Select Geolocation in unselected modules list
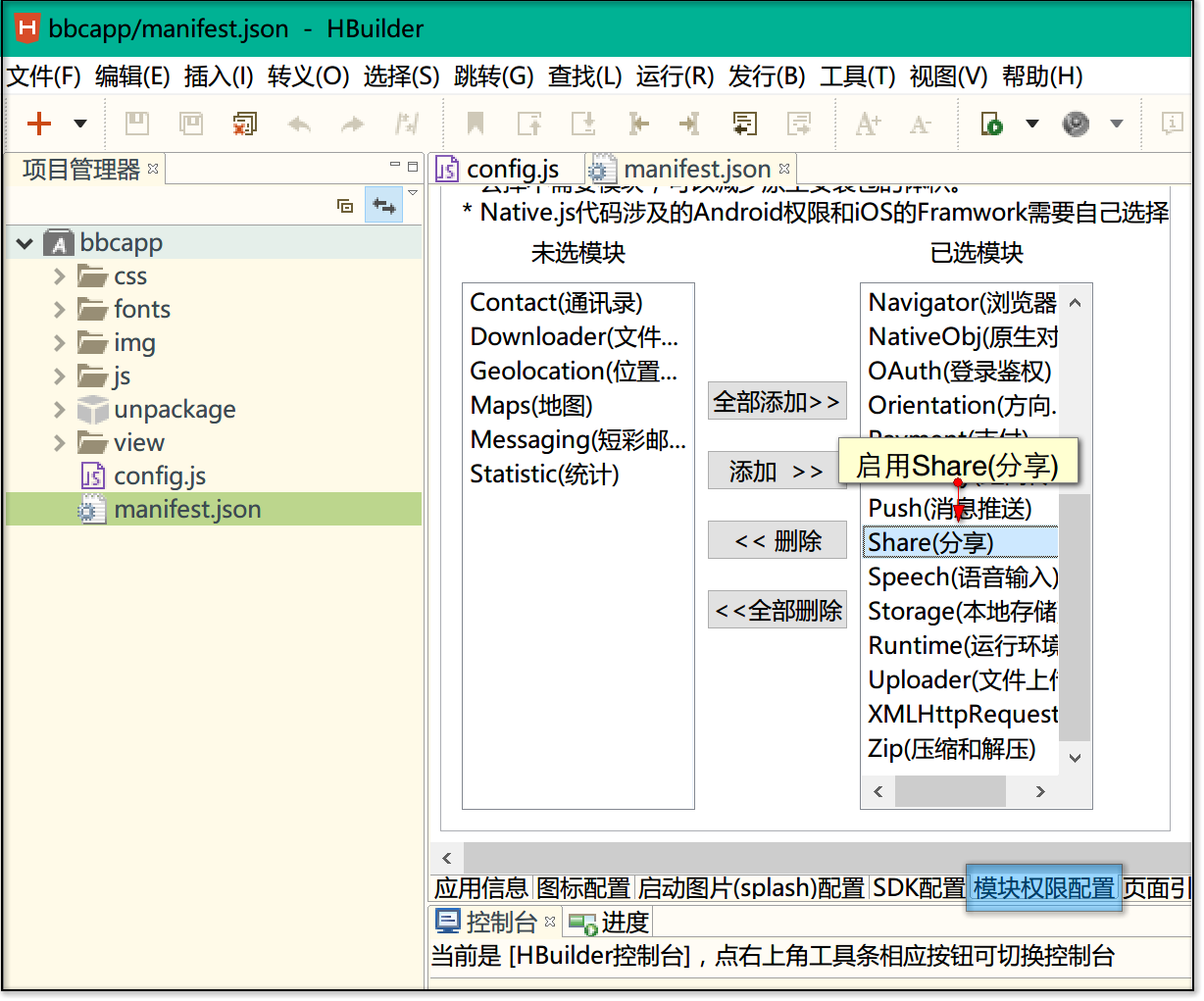This screenshot has height=1001, width=1204. click(x=574, y=372)
